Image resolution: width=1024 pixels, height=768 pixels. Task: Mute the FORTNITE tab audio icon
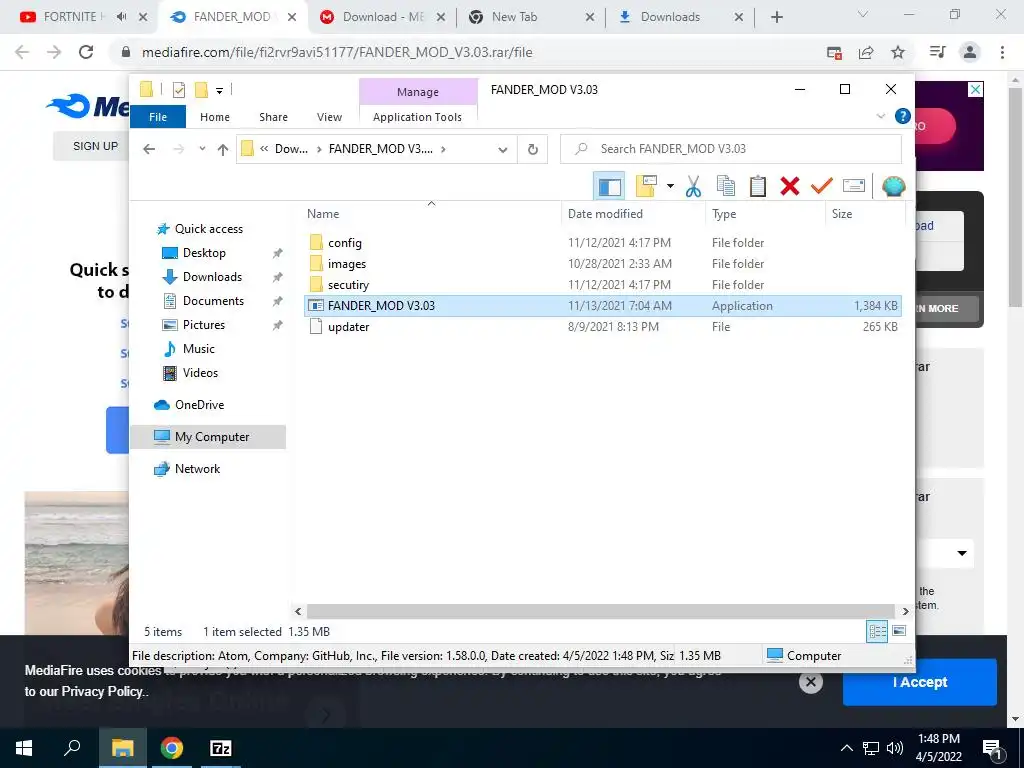[x=121, y=16]
